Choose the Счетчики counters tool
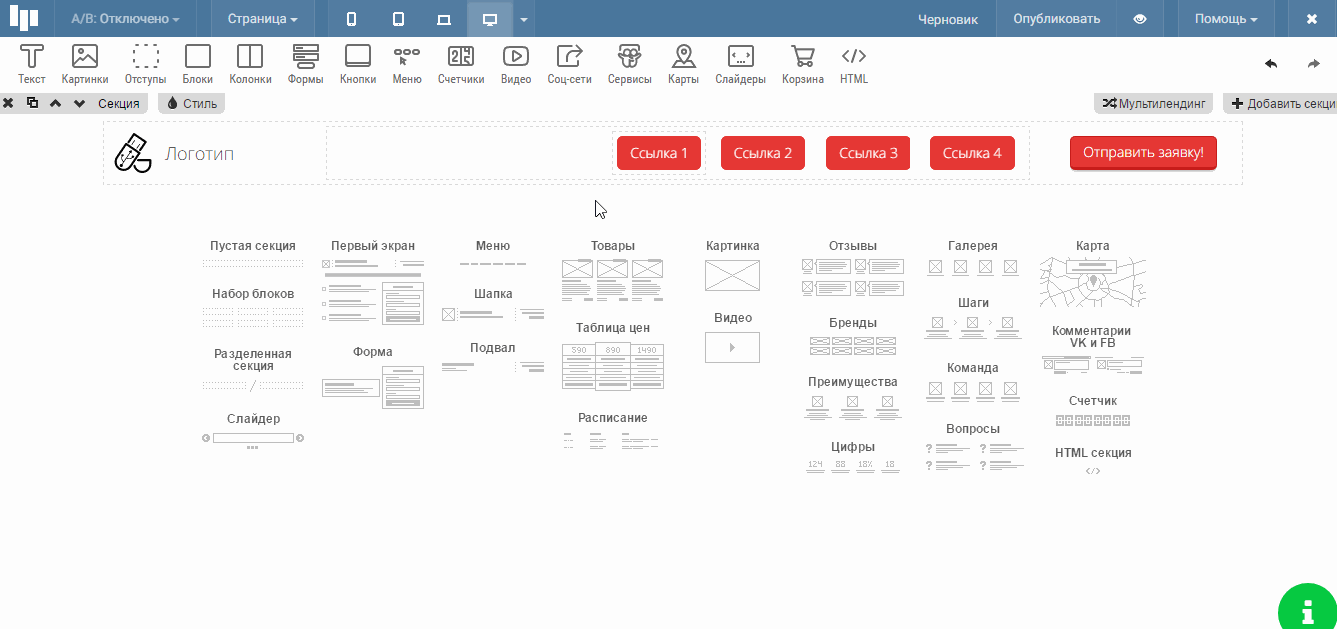Screen dimensions: 1337x629 [x=461, y=64]
